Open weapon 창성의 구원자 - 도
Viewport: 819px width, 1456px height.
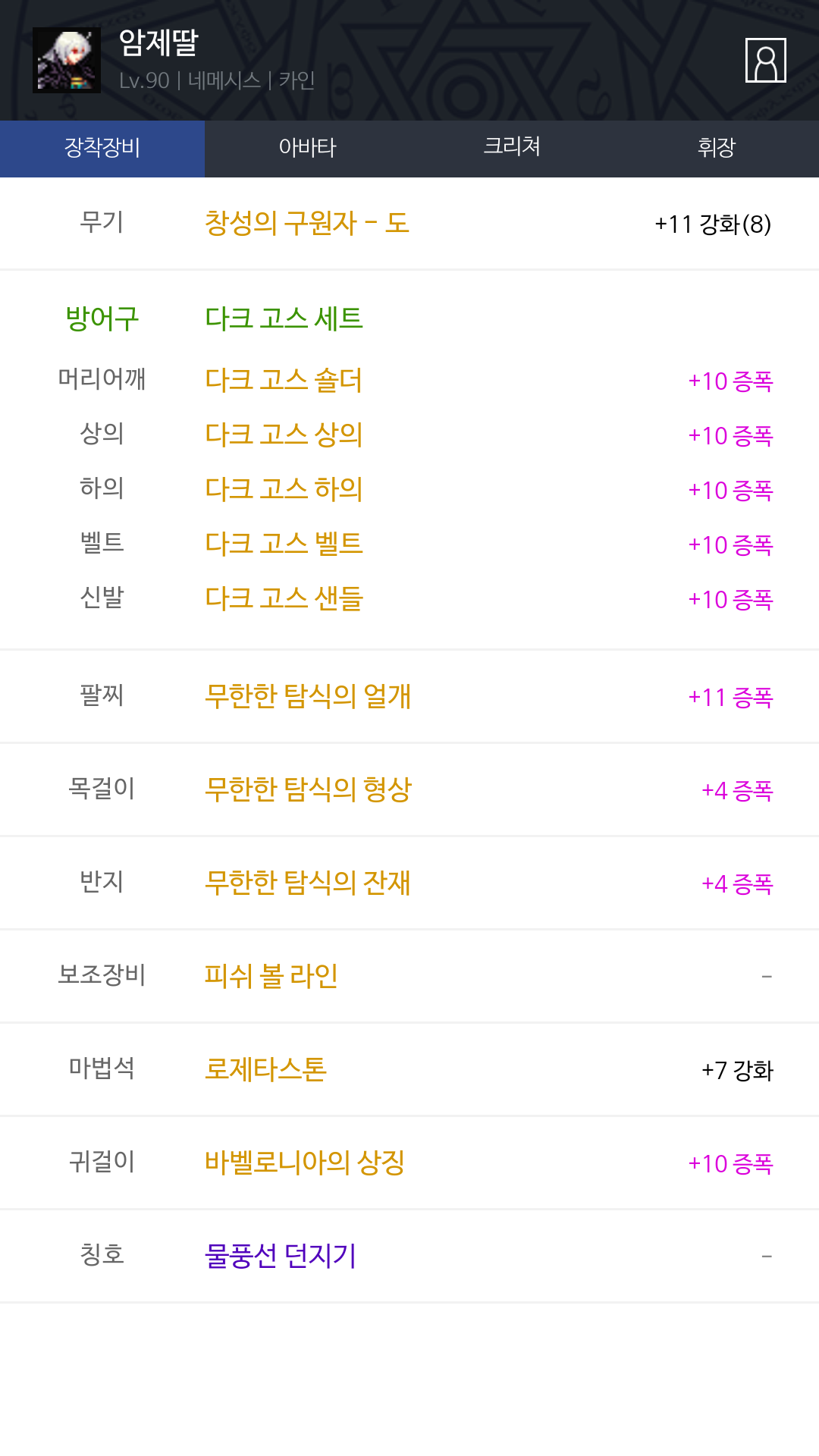307,223
